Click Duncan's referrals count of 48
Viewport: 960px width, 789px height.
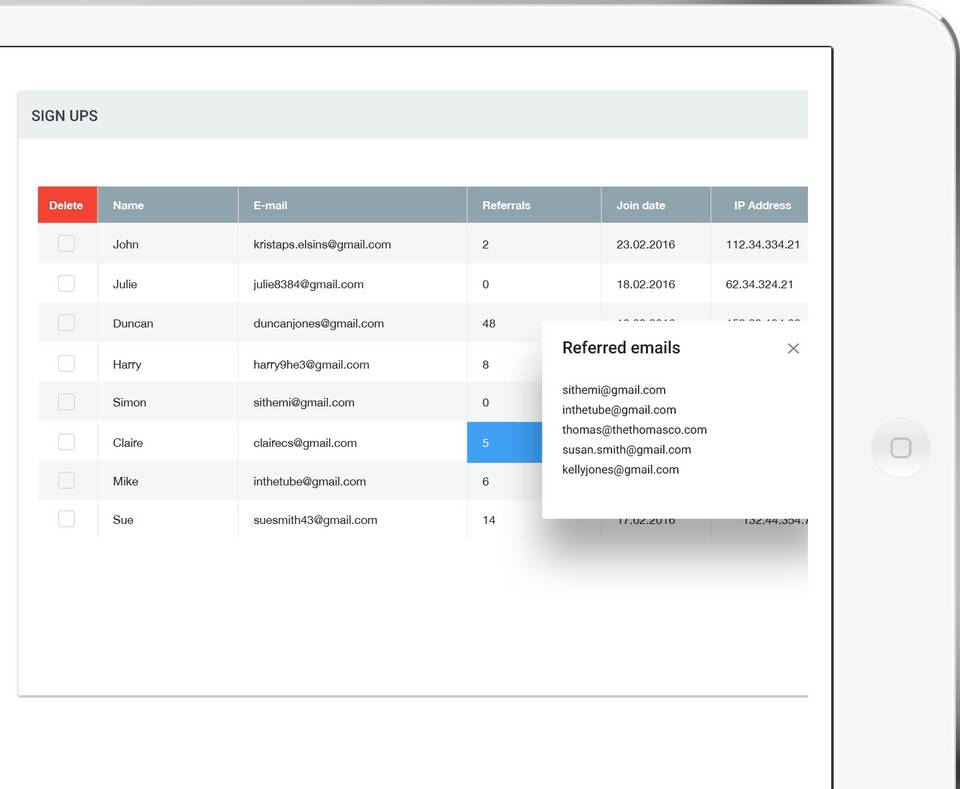pyautogui.click(x=489, y=324)
